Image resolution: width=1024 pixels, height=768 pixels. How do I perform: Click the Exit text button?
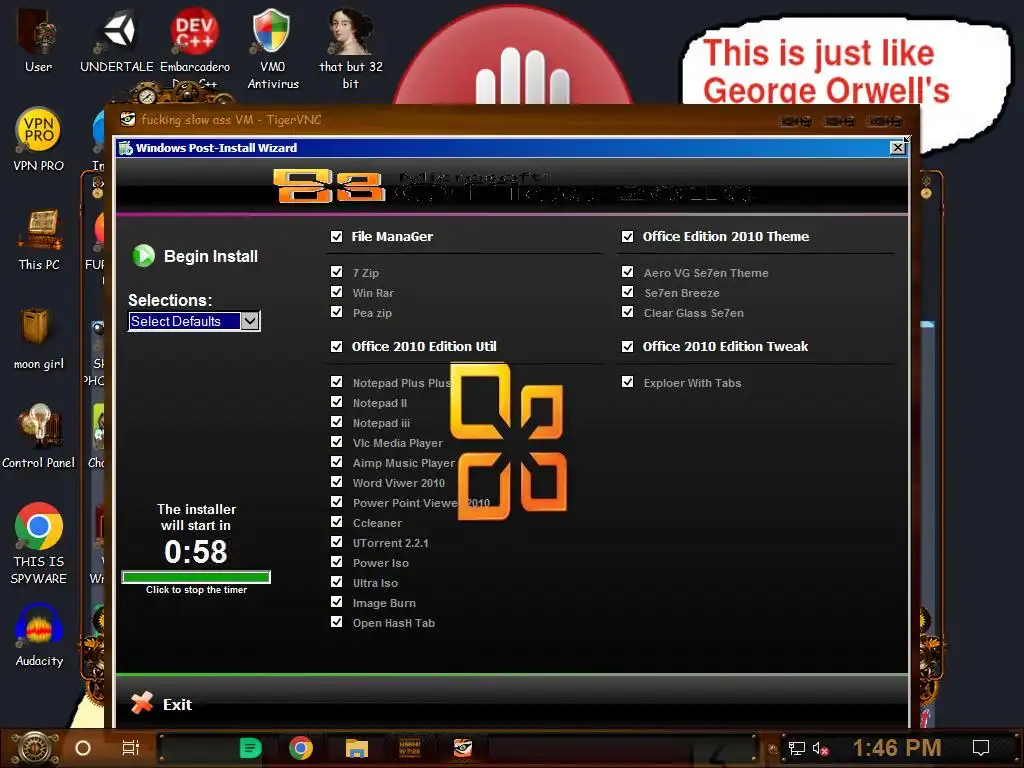coord(177,704)
